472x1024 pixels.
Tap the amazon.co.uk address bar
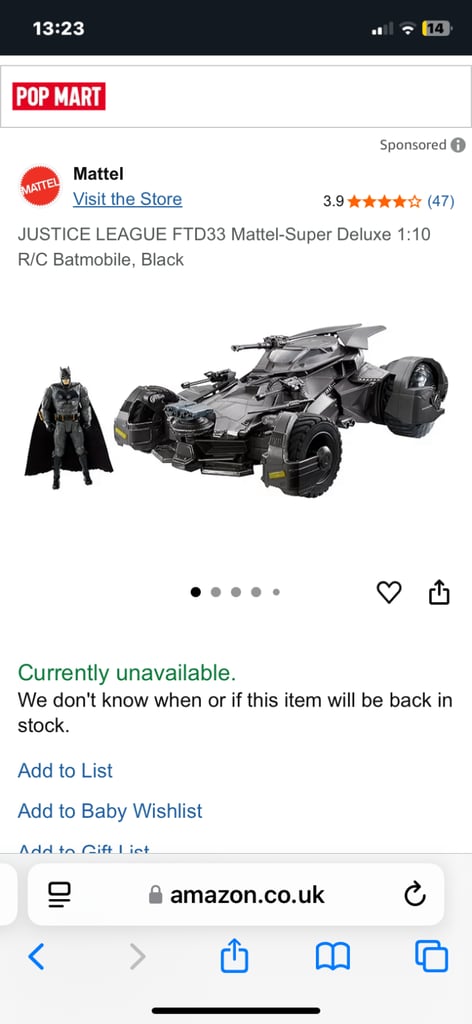pyautogui.click(x=236, y=895)
